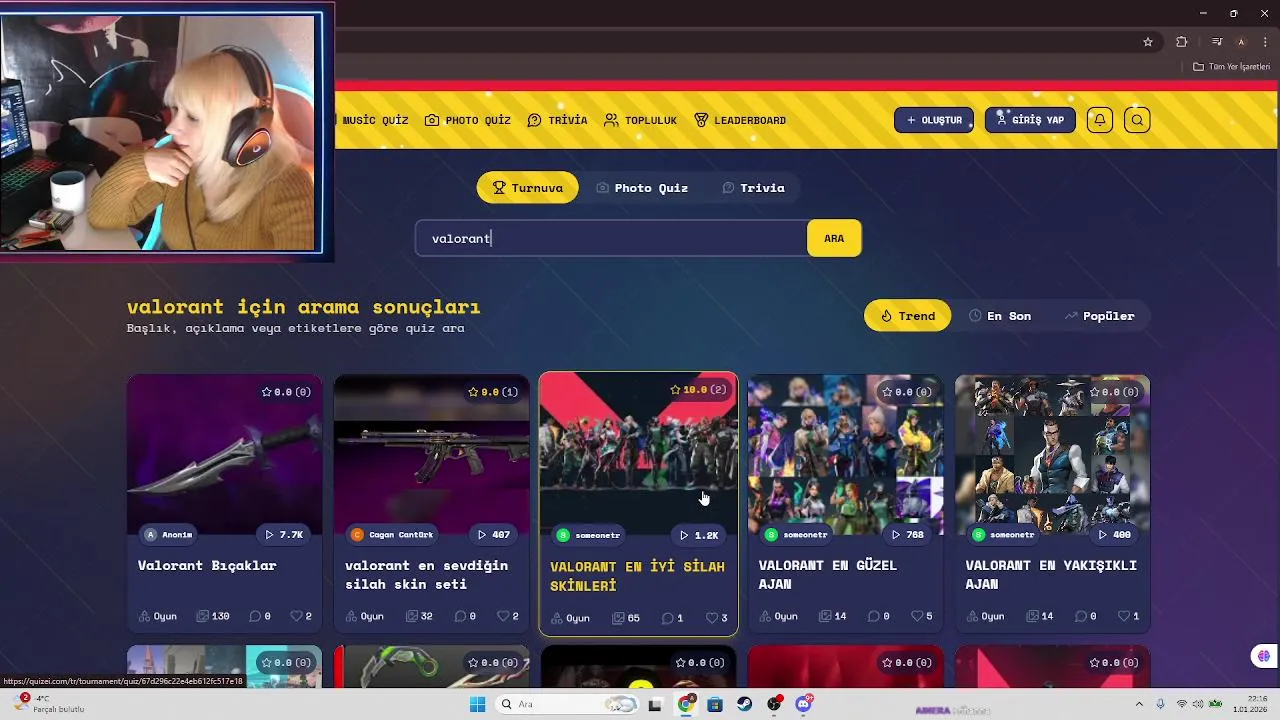Open the Chrome profile avatar
The image size is (1280, 720).
[x=1241, y=42]
